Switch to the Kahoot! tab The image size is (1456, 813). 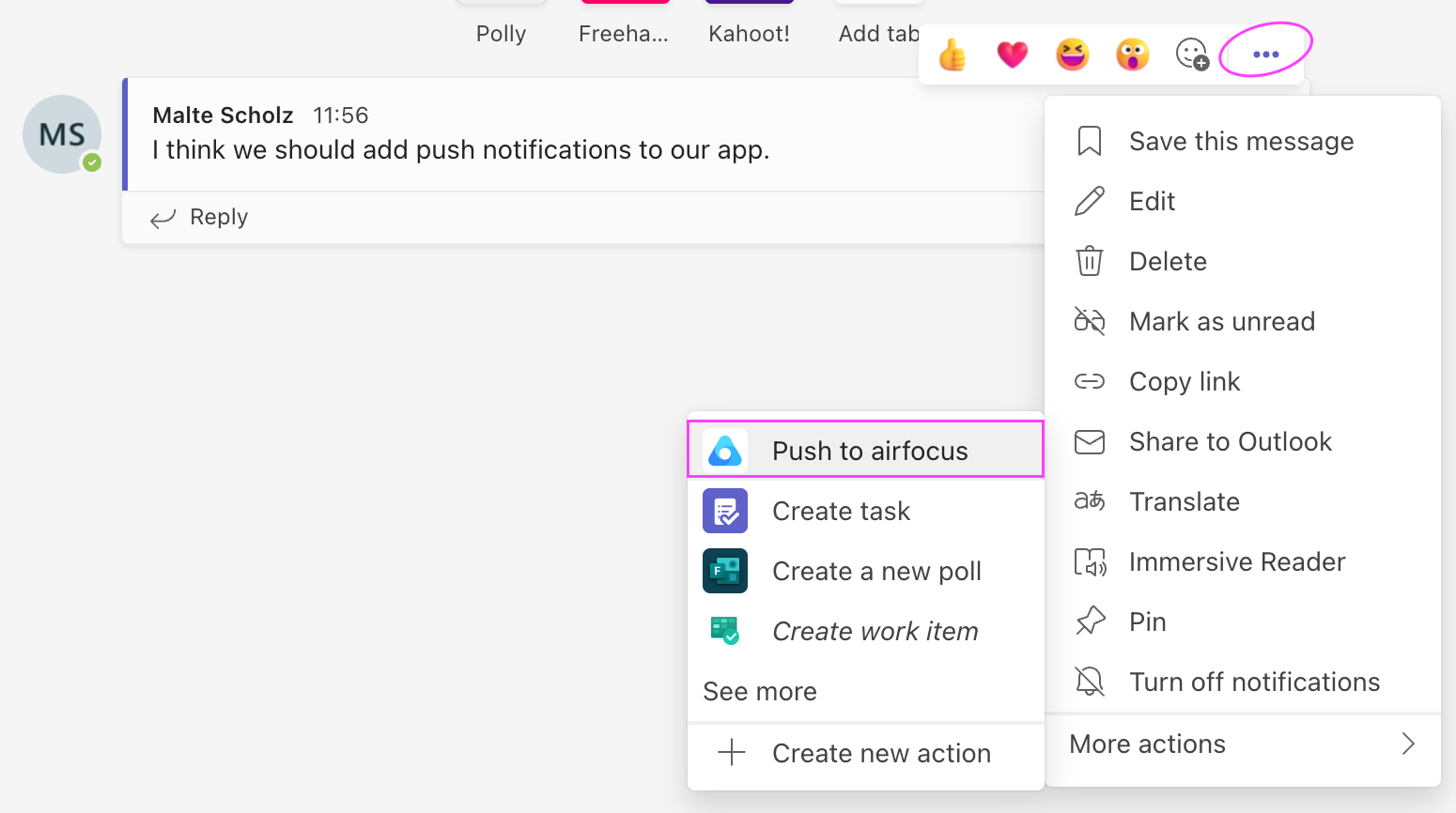[x=749, y=34]
